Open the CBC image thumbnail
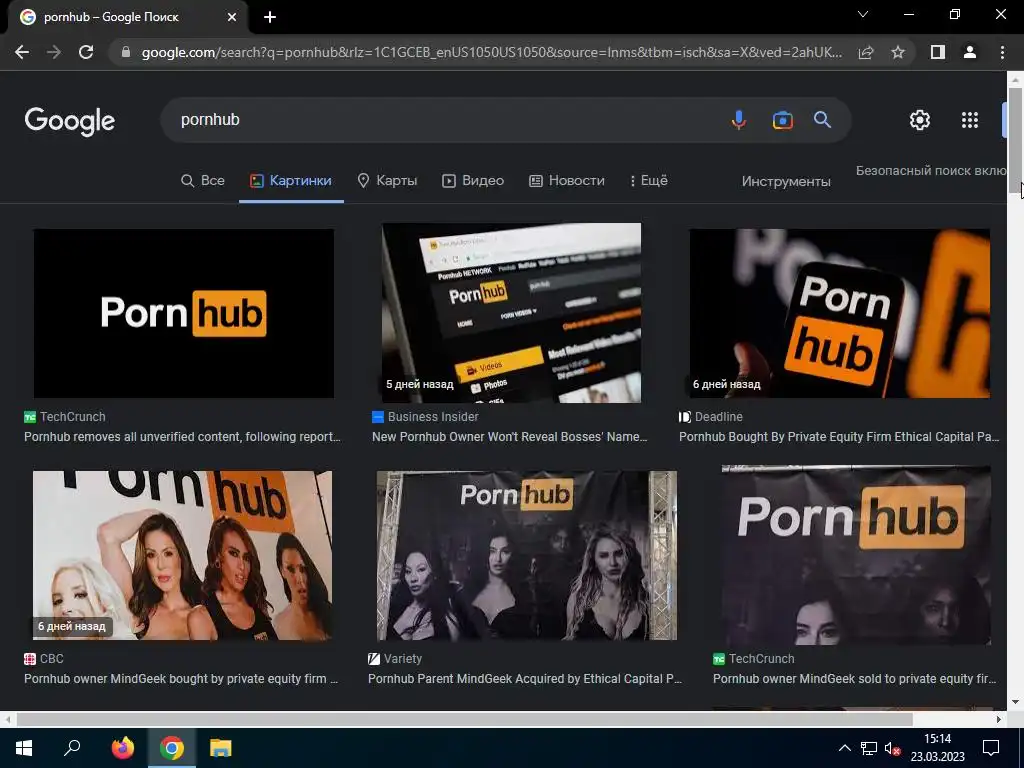The width and height of the screenshot is (1024, 768). coord(182,555)
